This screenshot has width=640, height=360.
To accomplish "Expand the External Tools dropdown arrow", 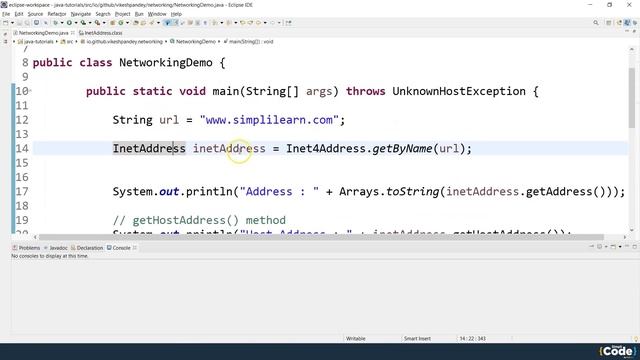I will pos(104,22).
